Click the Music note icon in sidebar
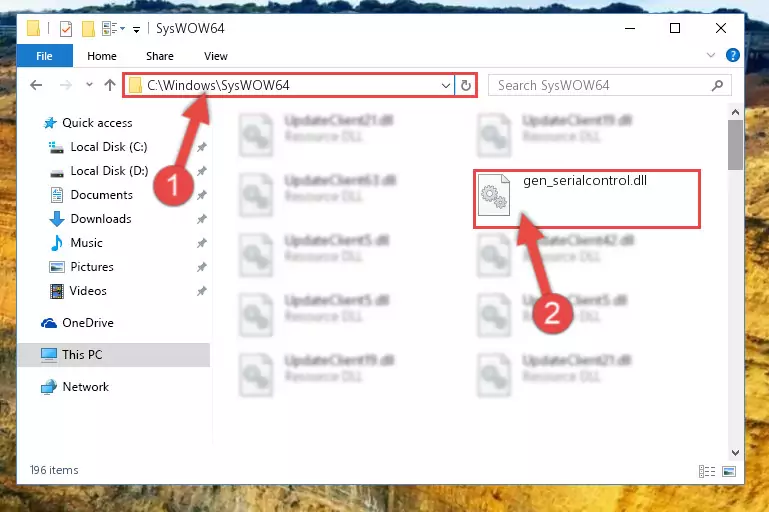The width and height of the screenshot is (769, 512). [57, 243]
